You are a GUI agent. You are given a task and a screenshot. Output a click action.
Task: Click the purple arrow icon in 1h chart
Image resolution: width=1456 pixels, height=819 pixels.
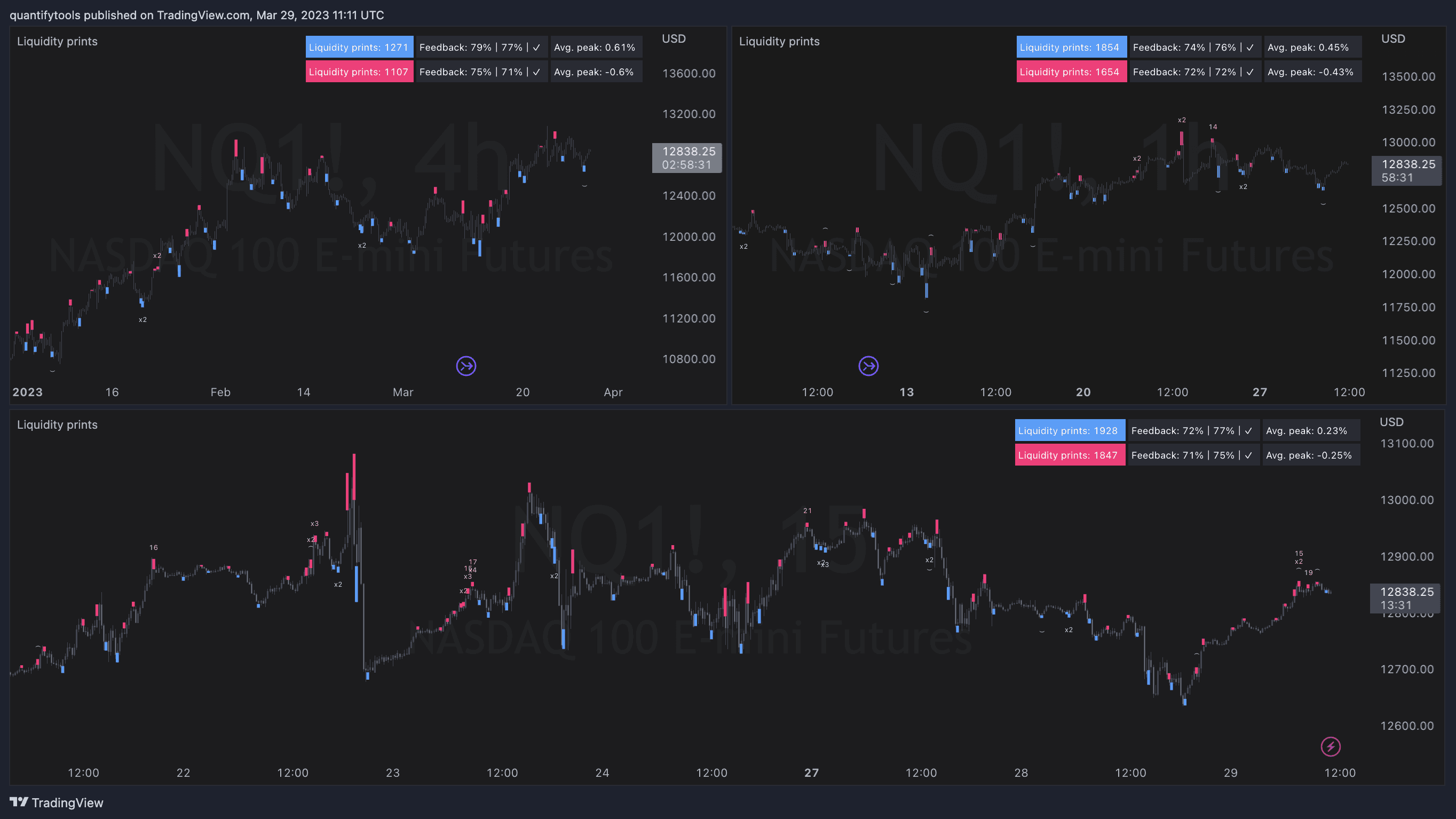tap(868, 366)
